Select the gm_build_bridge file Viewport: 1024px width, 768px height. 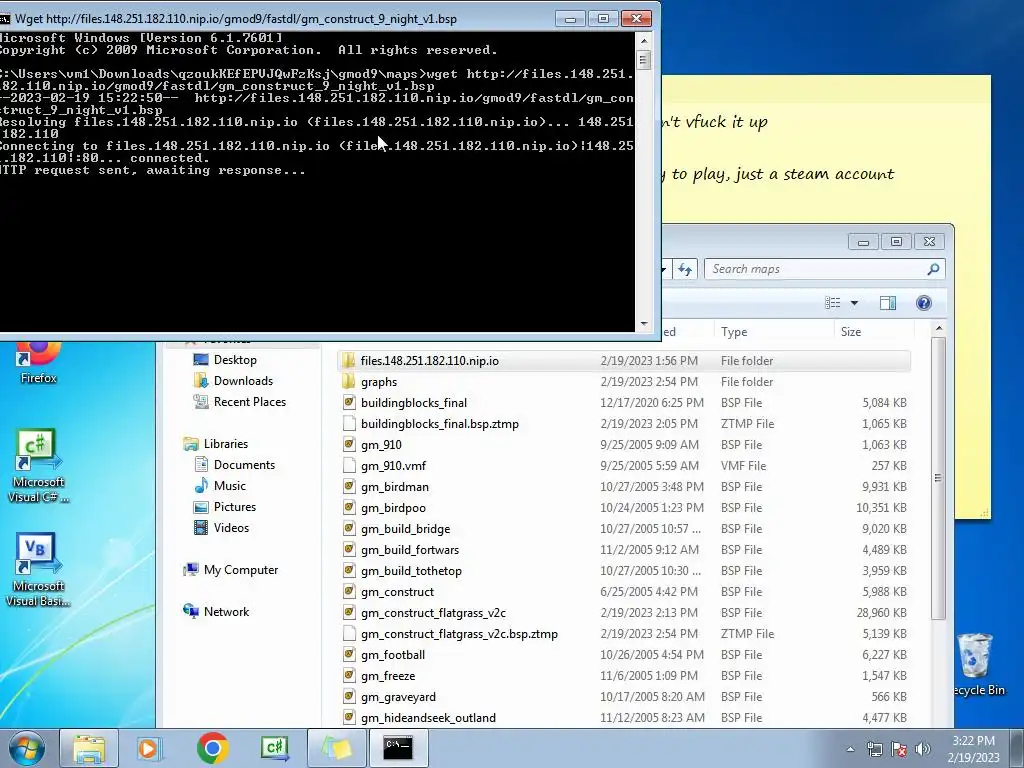pos(624,528)
